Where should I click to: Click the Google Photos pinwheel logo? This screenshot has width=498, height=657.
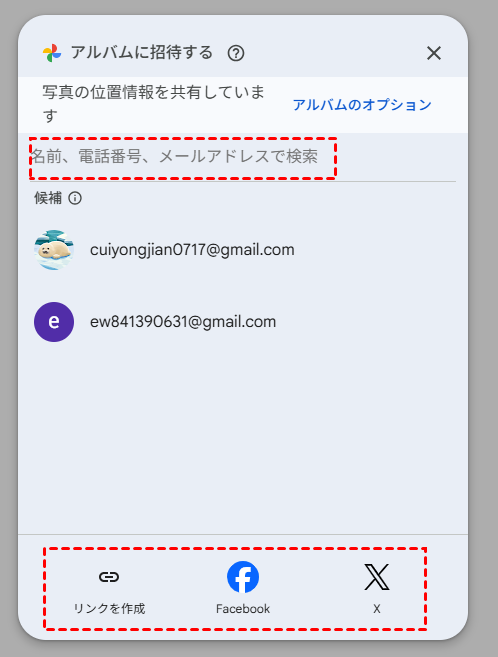coord(52,53)
